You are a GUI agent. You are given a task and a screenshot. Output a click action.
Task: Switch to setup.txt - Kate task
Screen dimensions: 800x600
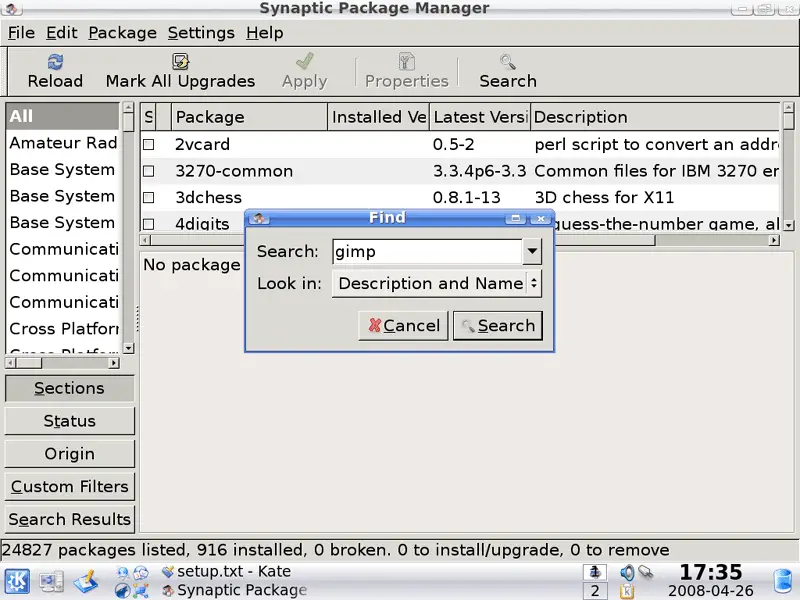226,571
